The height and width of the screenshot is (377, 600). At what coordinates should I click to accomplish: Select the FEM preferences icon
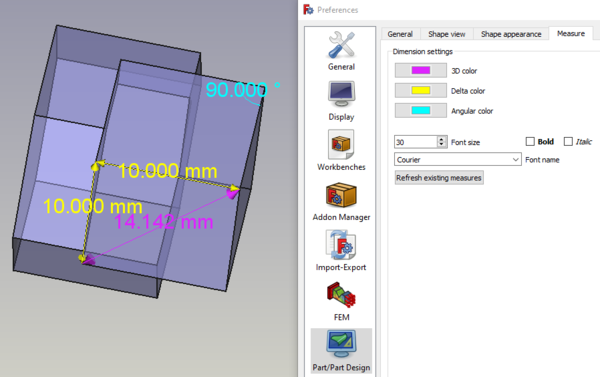tap(341, 295)
